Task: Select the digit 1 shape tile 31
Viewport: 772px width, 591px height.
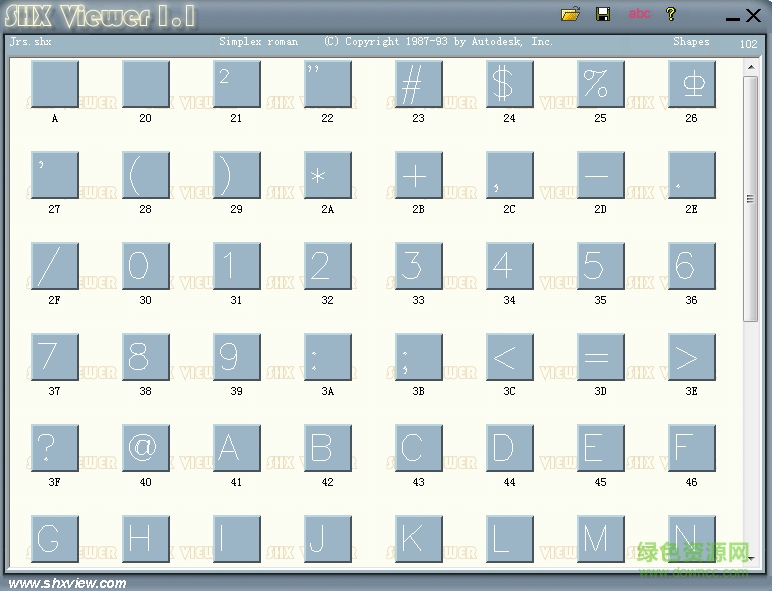Action: (237, 266)
